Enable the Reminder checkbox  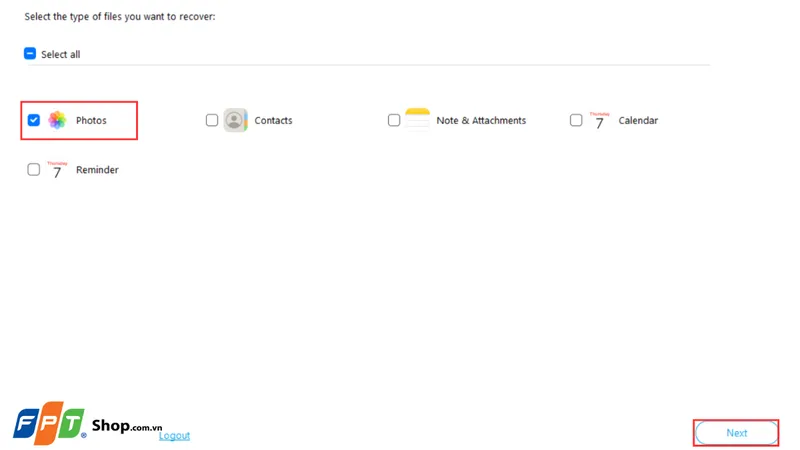click(34, 170)
